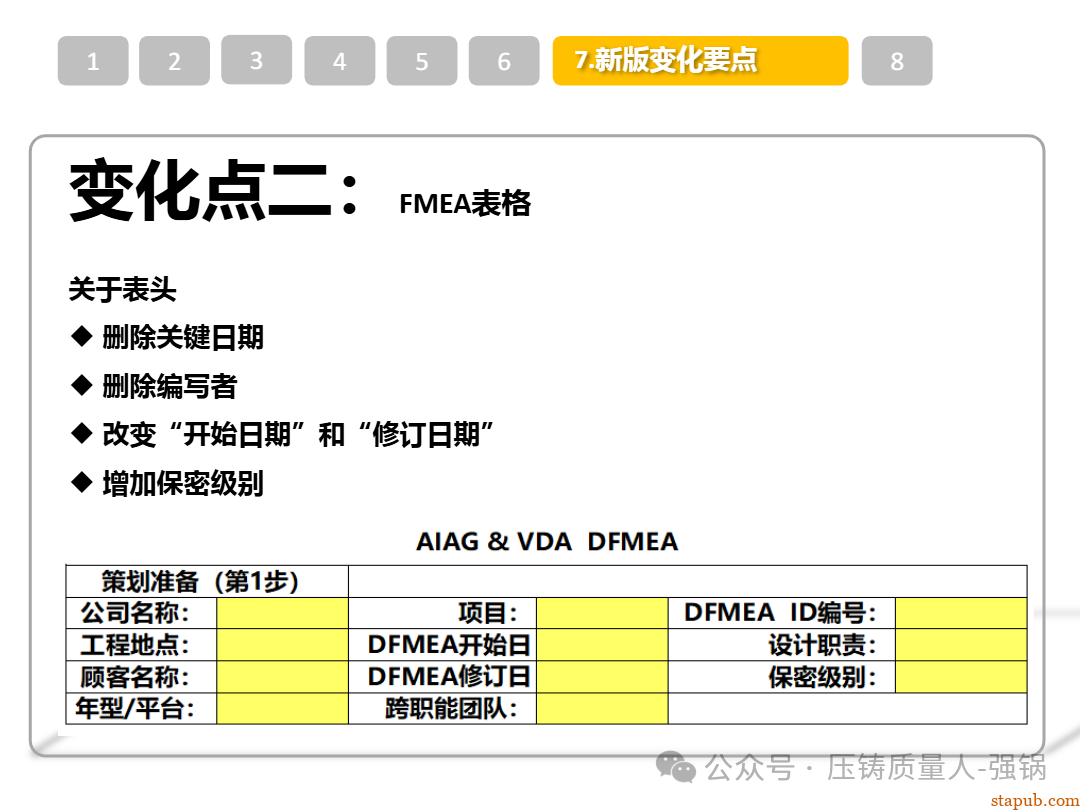1080x810 pixels.
Task: Go to section tab 4
Action: coord(340,61)
